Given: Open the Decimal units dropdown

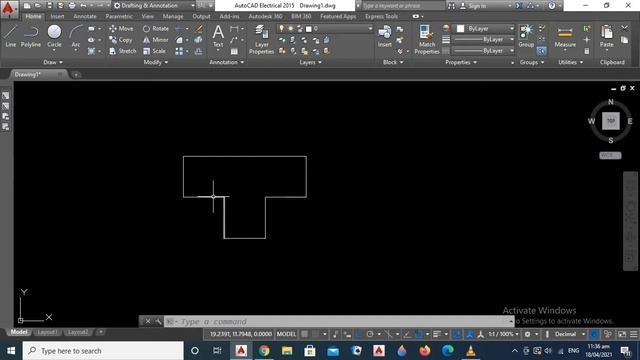Looking at the screenshot, I should tap(570, 334).
